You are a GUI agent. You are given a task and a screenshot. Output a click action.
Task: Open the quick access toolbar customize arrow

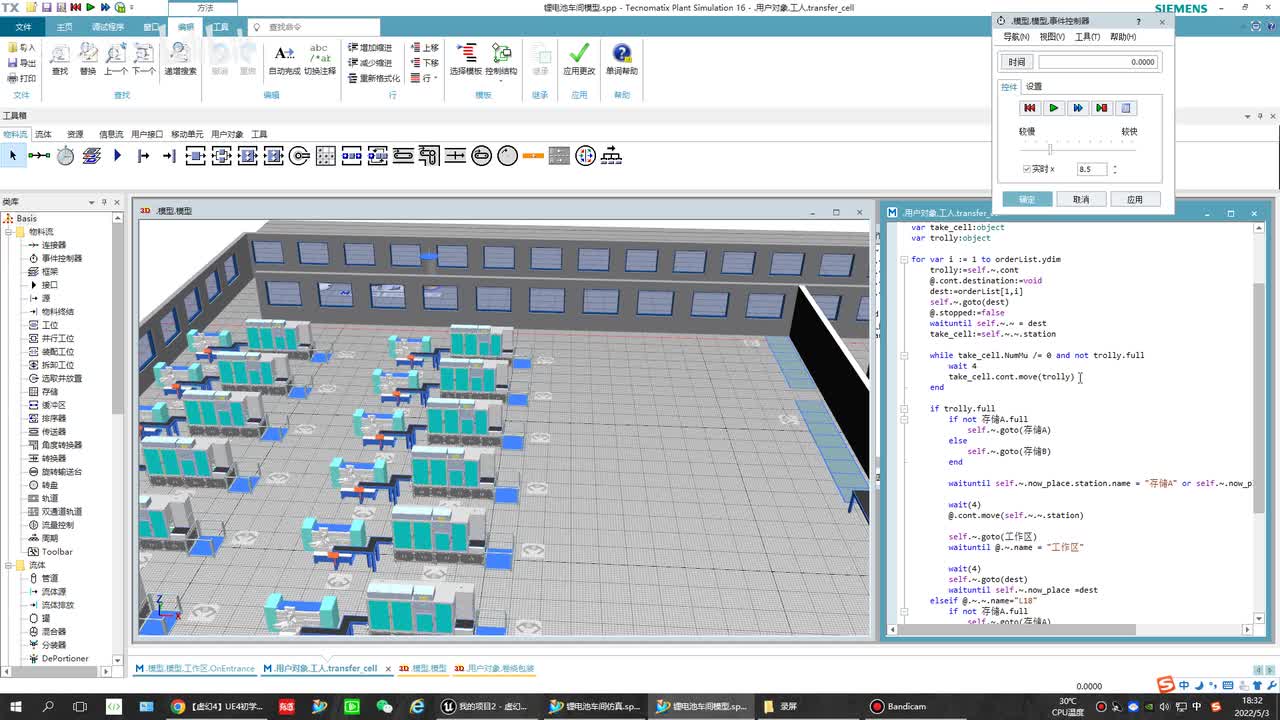tap(134, 8)
